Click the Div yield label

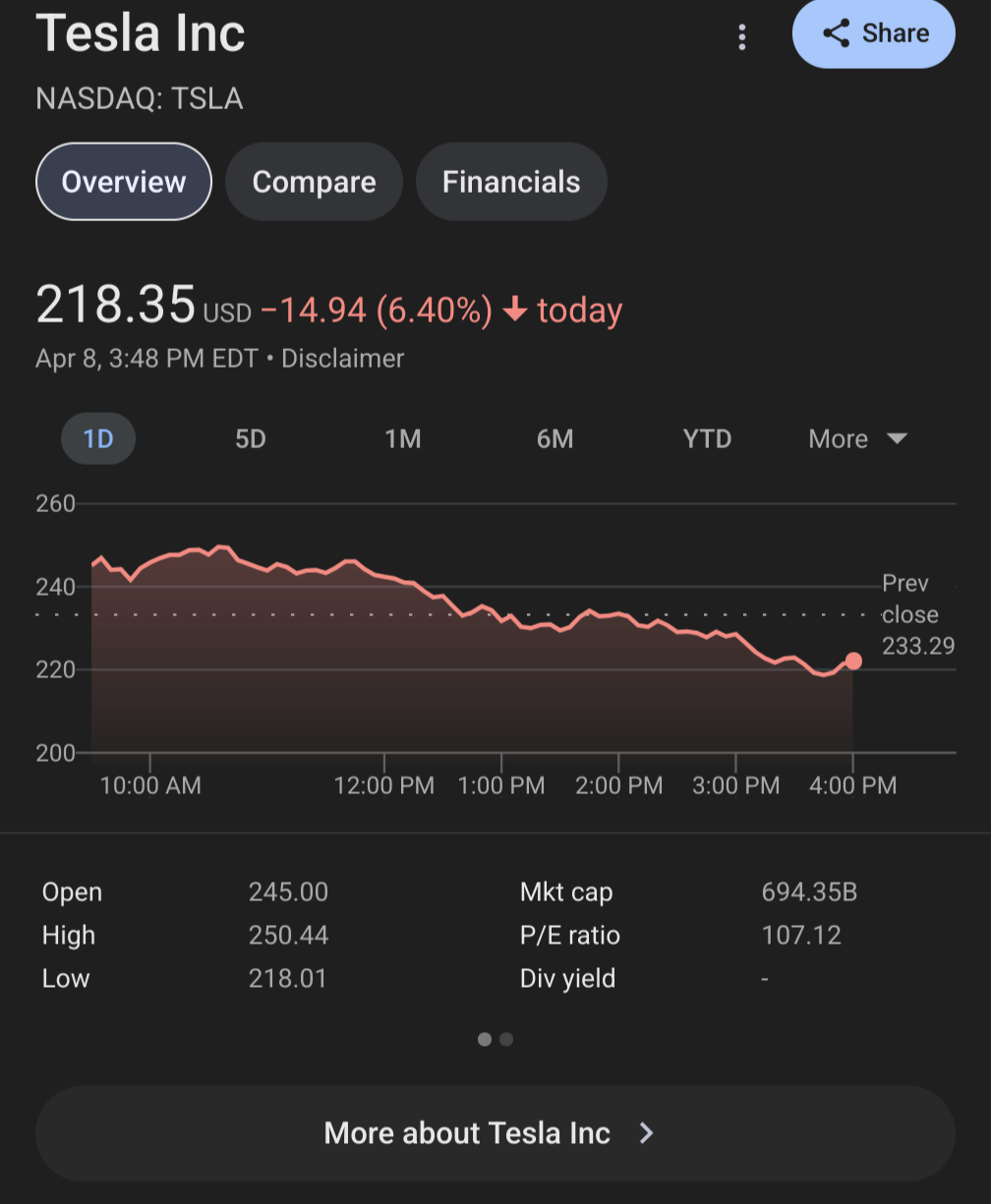click(567, 979)
